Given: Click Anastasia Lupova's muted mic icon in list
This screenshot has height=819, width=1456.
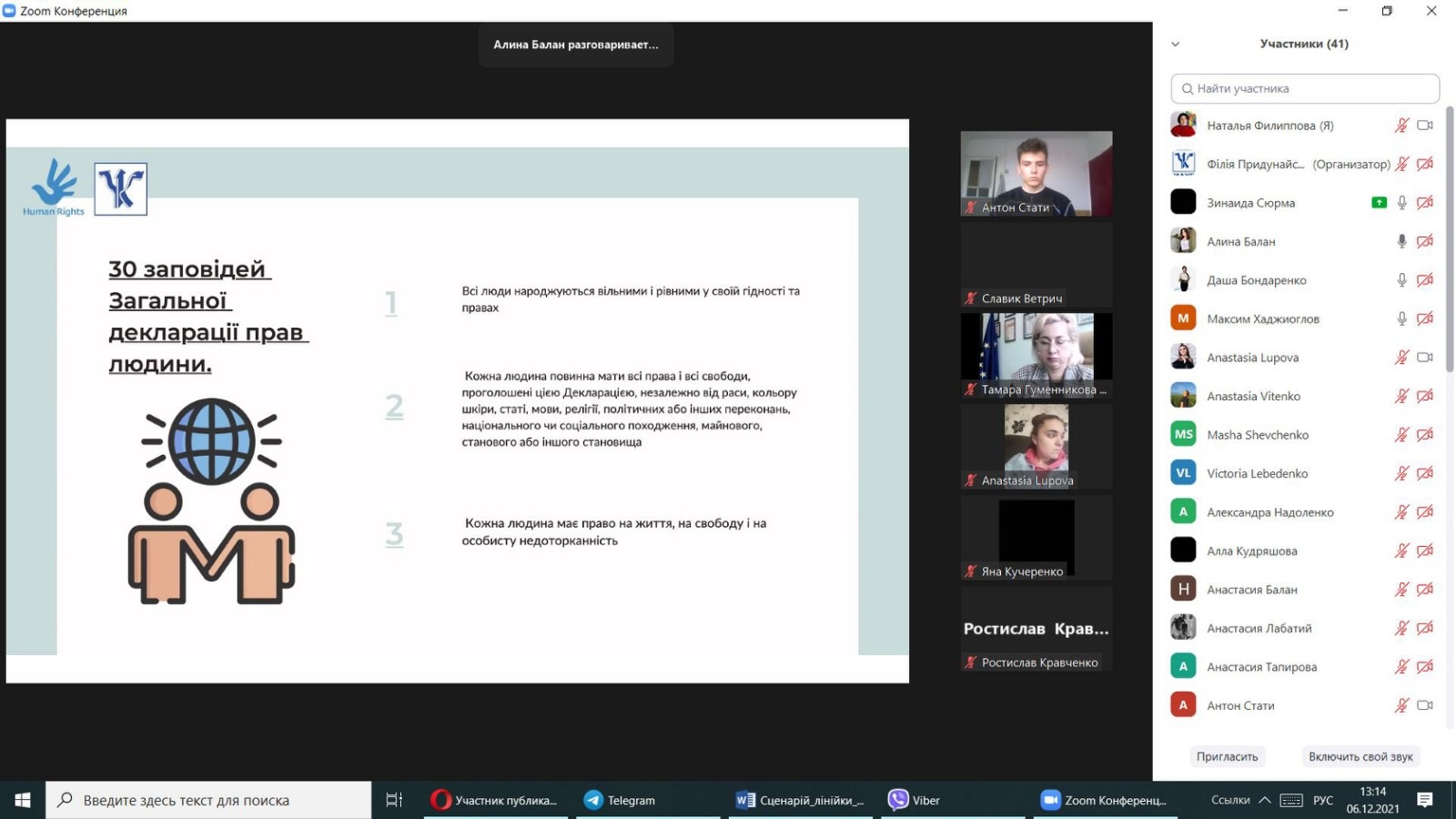Looking at the screenshot, I should (1402, 358).
